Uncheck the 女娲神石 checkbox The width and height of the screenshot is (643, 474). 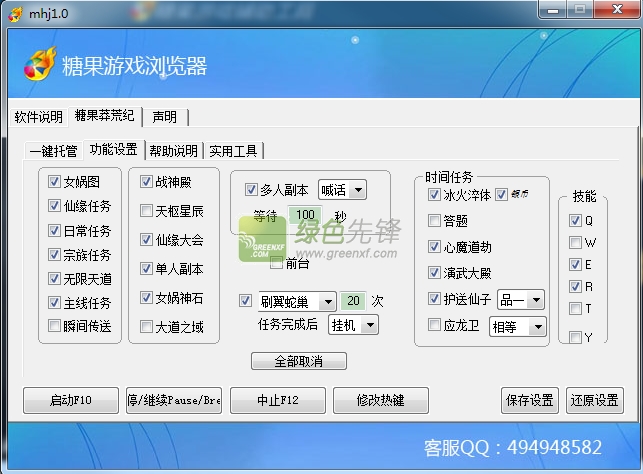coord(146,297)
